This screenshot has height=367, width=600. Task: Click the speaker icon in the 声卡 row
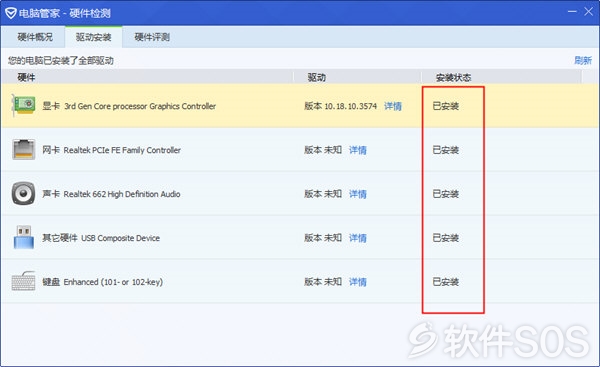click(x=23, y=193)
